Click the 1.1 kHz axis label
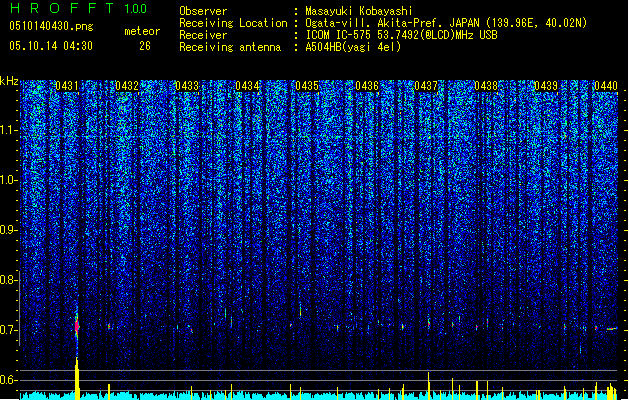This screenshot has width=629, height=400. [x=9, y=130]
